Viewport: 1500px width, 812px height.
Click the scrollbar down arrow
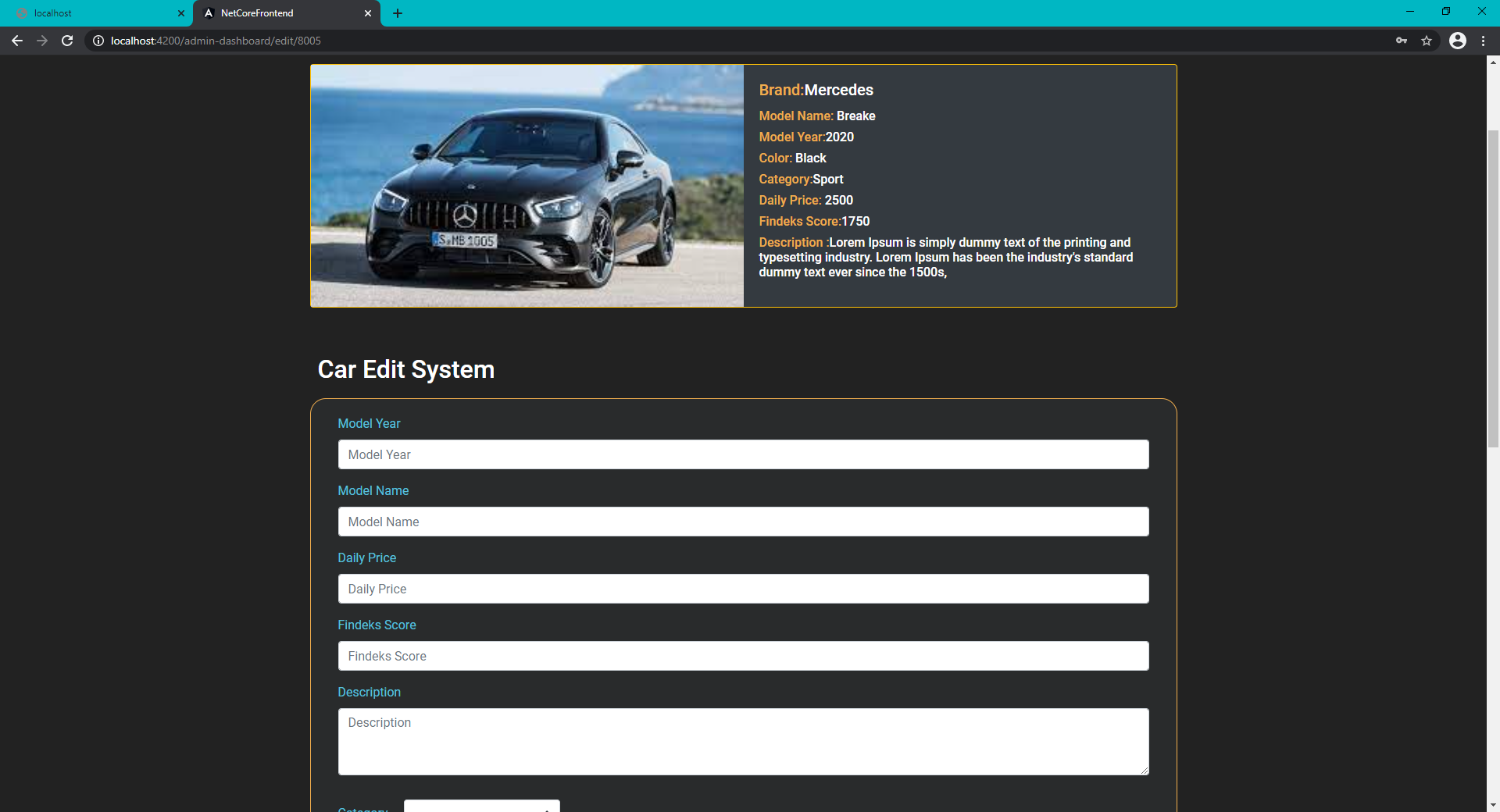point(1493,804)
